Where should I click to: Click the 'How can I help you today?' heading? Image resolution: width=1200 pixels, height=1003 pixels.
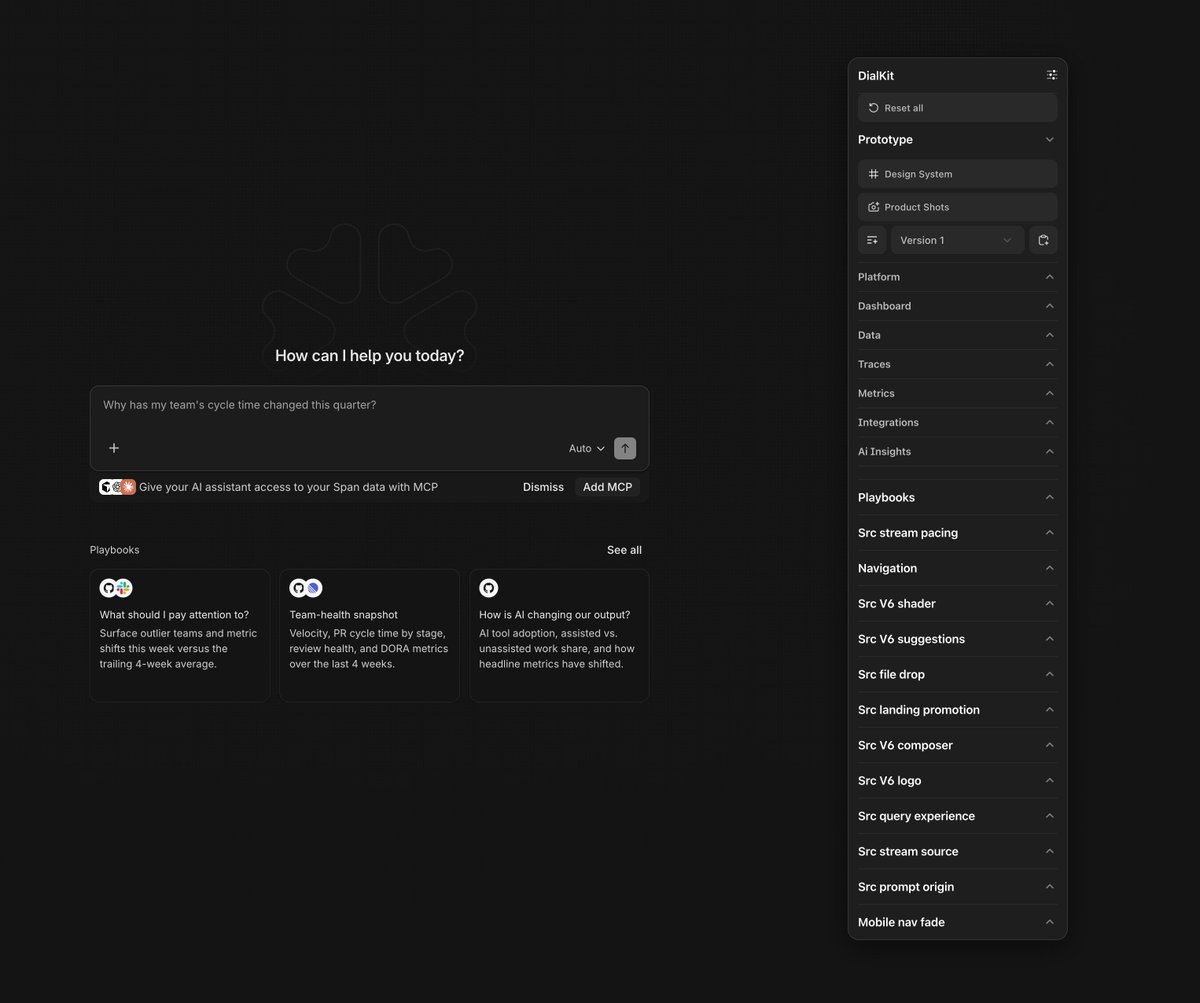(x=369, y=356)
